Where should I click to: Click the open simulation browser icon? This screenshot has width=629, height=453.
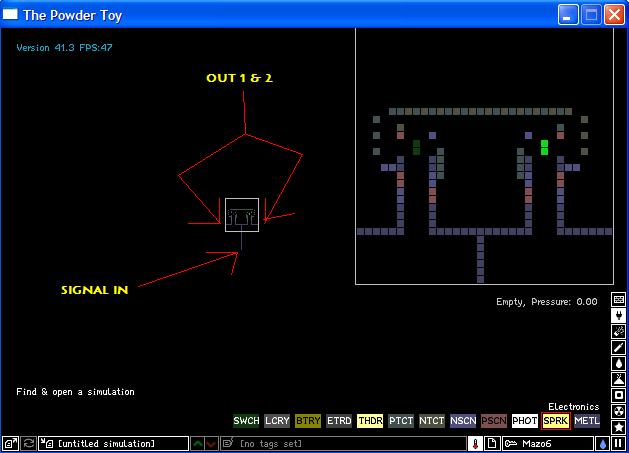point(11,443)
